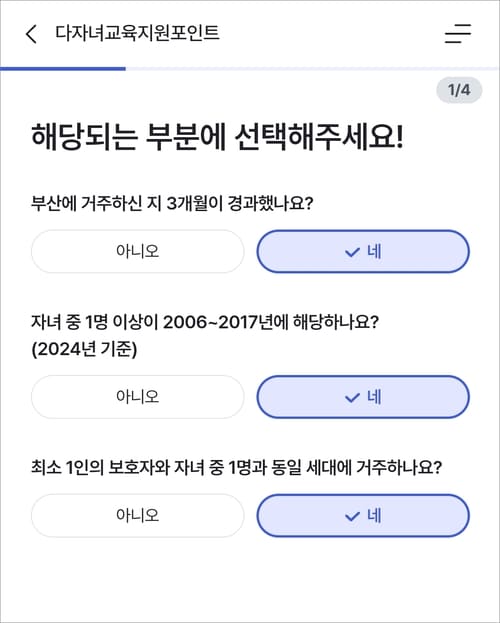Select 네 for Busan 3-month residency question
Viewport: 500px width, 623px height.
pos(363,252)
